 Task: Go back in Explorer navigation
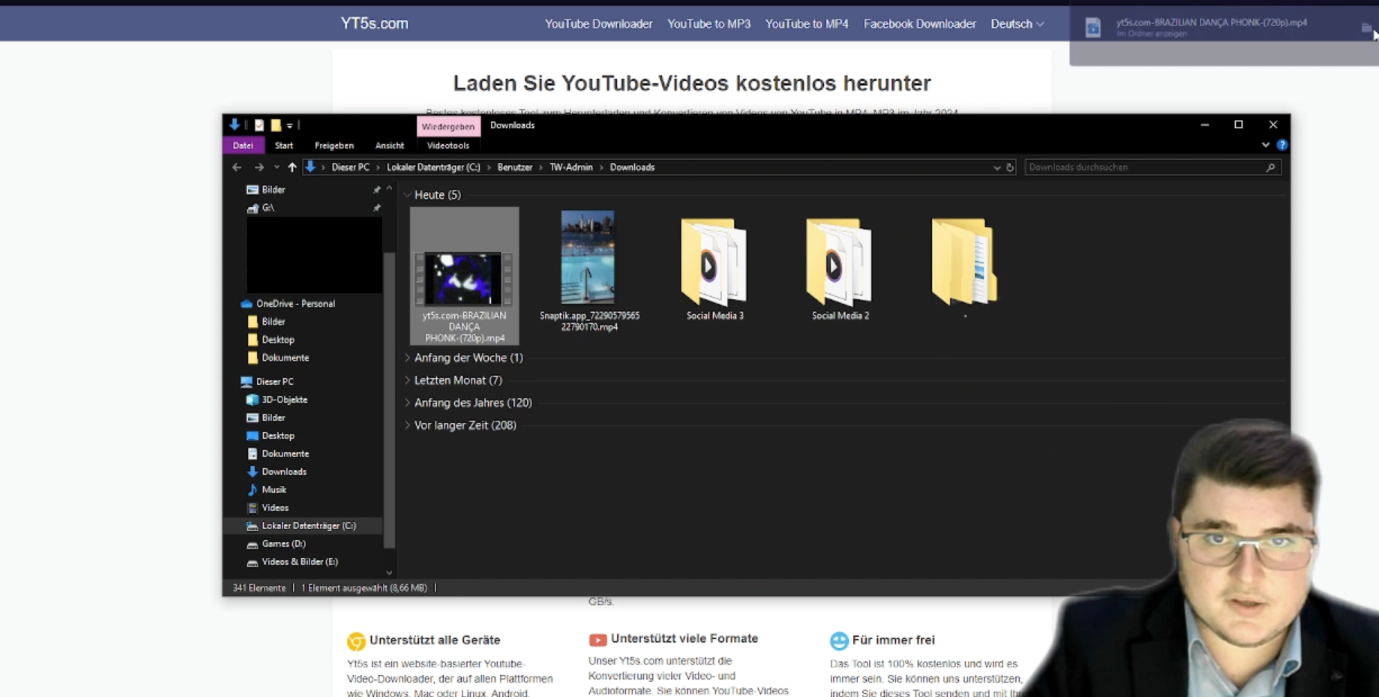[237, 168]
